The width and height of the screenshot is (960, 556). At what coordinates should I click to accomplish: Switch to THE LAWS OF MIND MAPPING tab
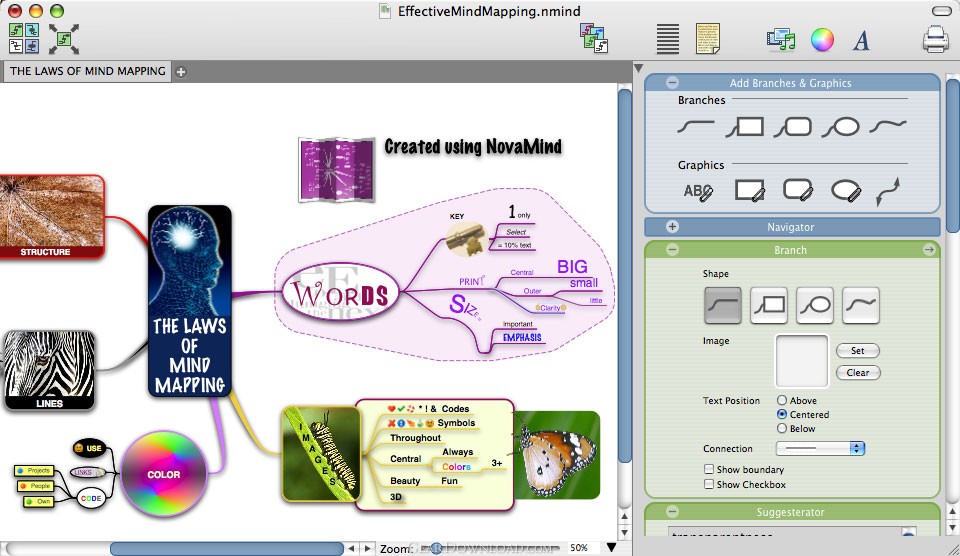pyautogui.click(x=88, y=71)
